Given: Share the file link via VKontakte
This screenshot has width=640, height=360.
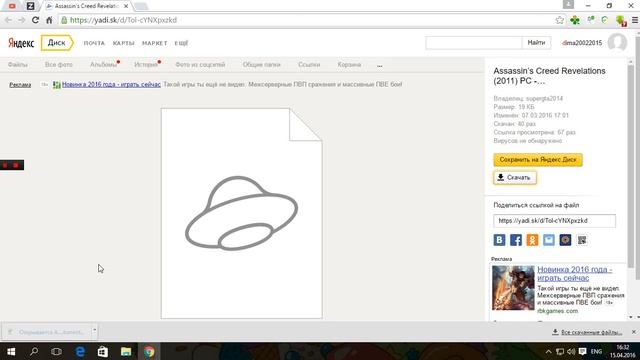Looking at the screenshot, I should click(499, 240).
